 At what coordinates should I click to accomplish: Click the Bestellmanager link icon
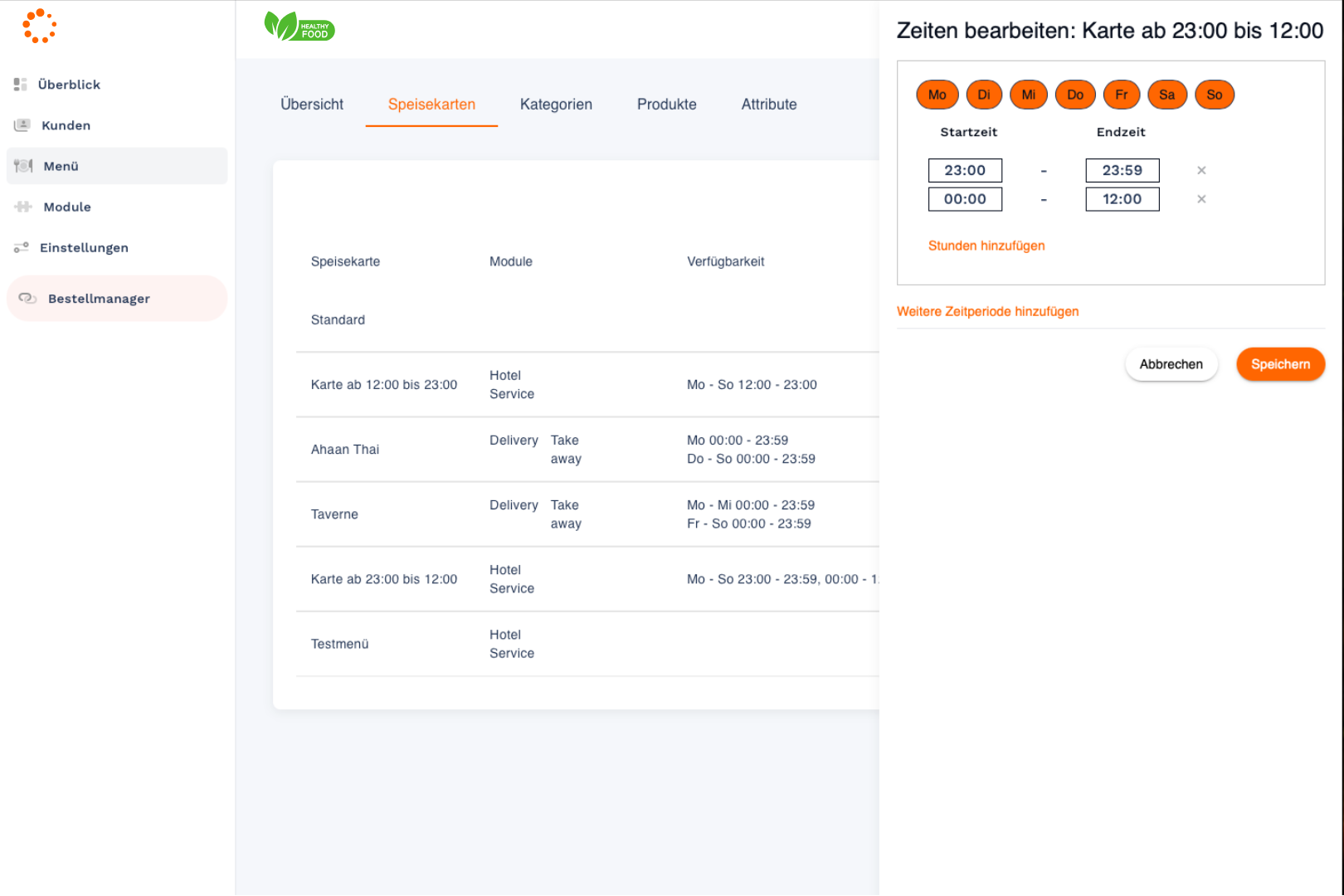(x=27, y=299)
